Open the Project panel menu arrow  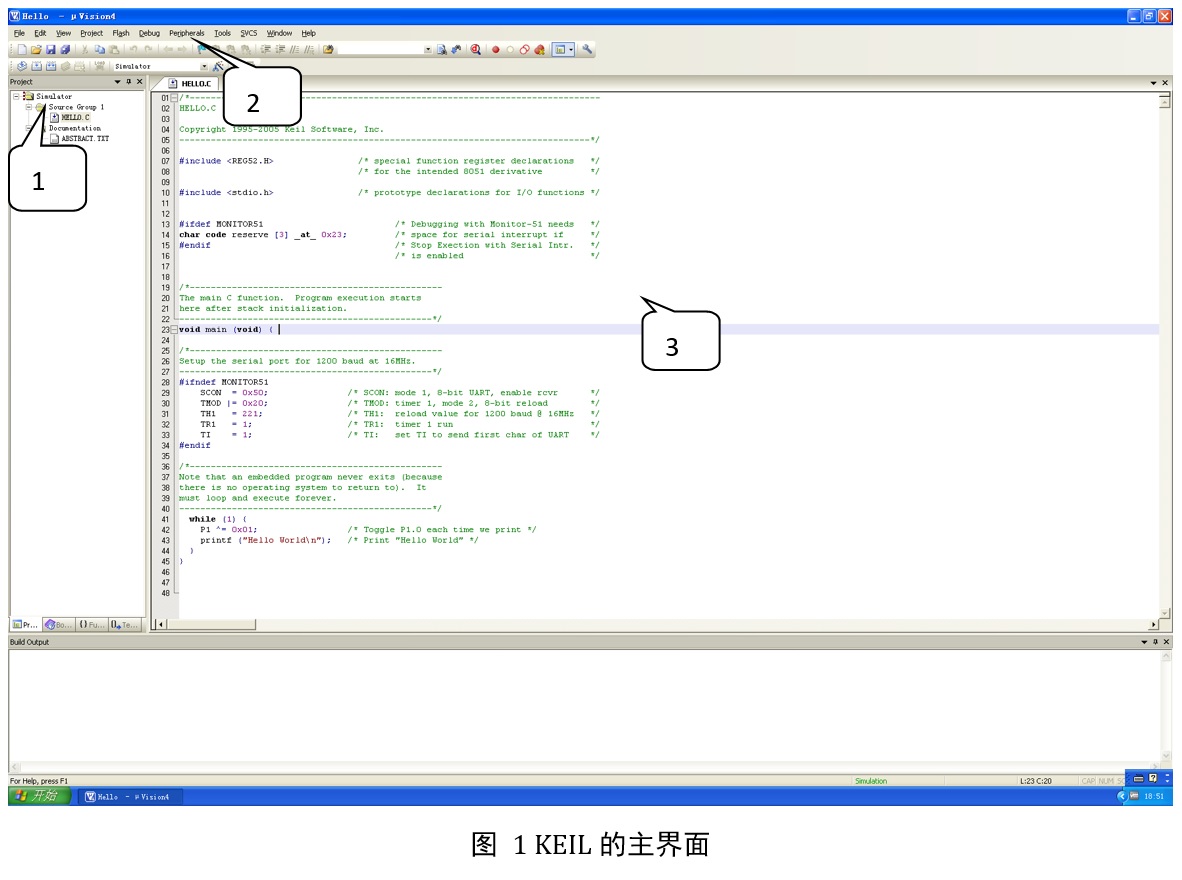(118, 81)
